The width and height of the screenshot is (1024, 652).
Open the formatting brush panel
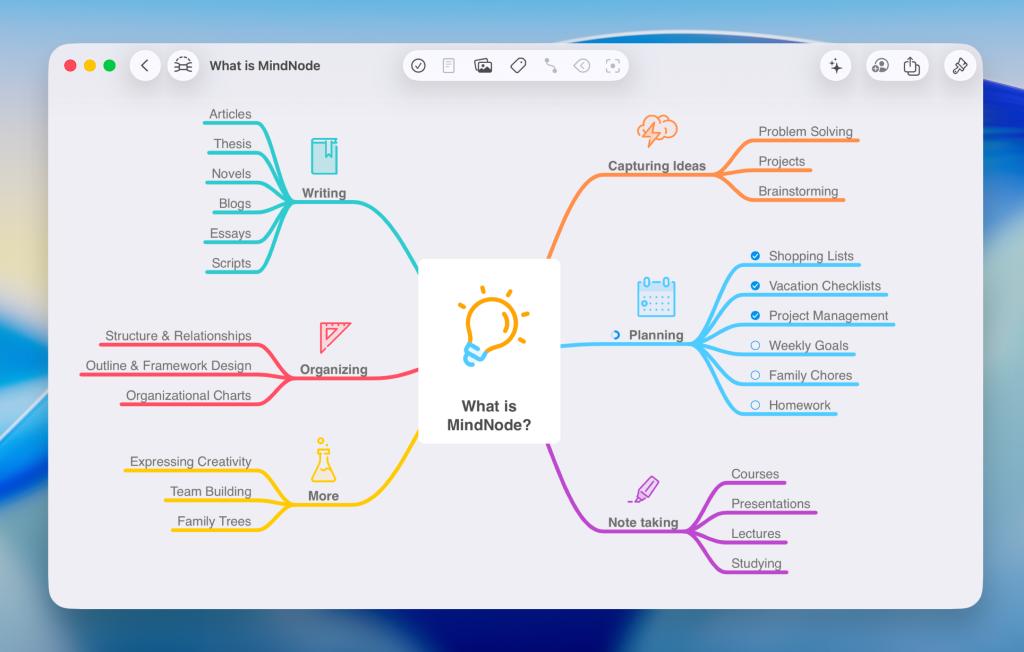[x=957, y=65]
